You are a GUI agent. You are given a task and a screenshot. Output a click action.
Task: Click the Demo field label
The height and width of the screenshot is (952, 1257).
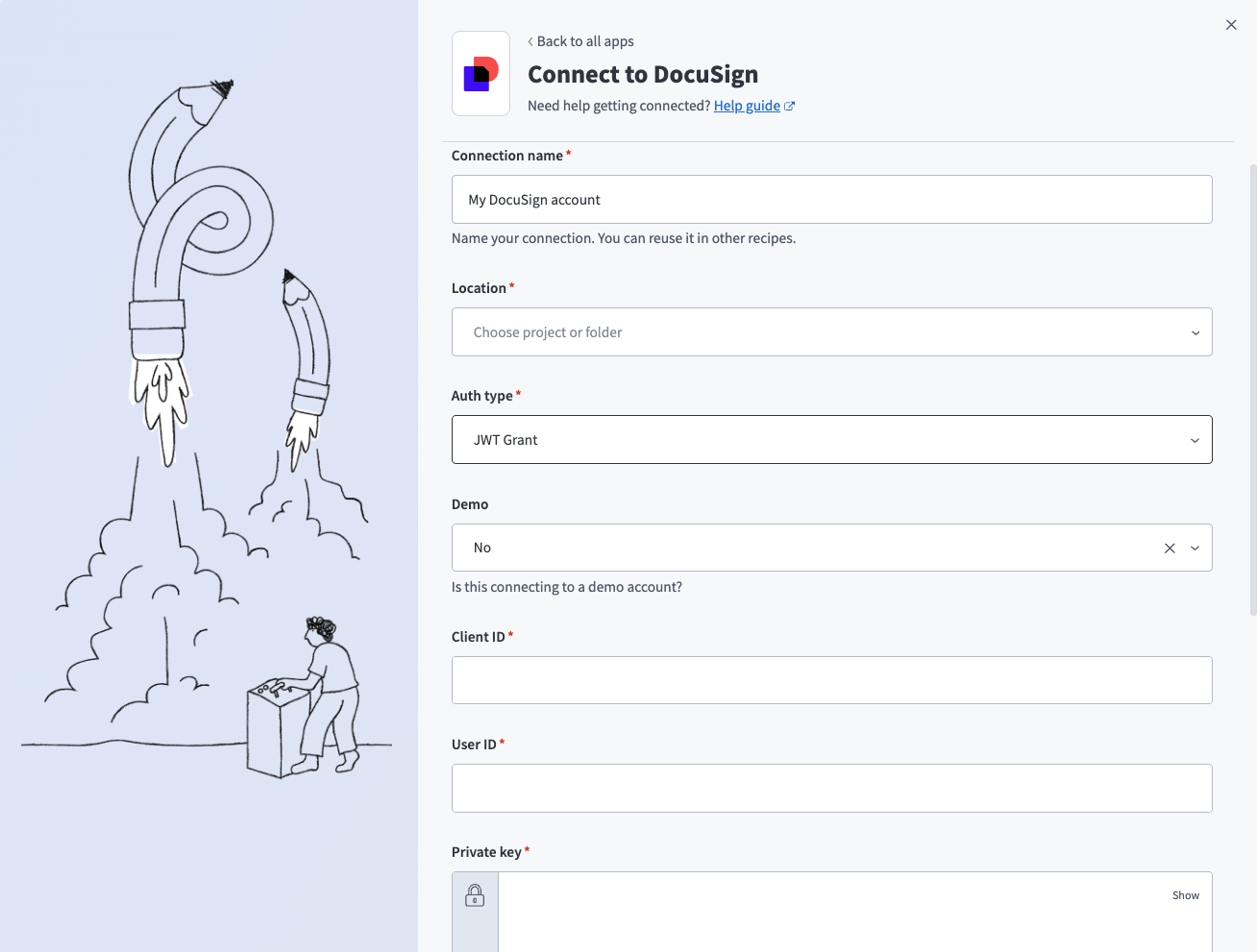(x=470, y=504)
